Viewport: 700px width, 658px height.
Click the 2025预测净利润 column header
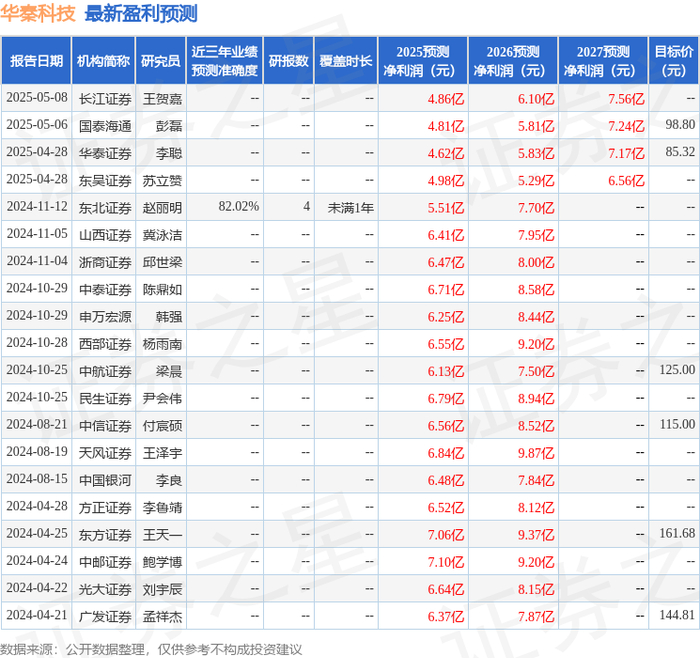422,61
